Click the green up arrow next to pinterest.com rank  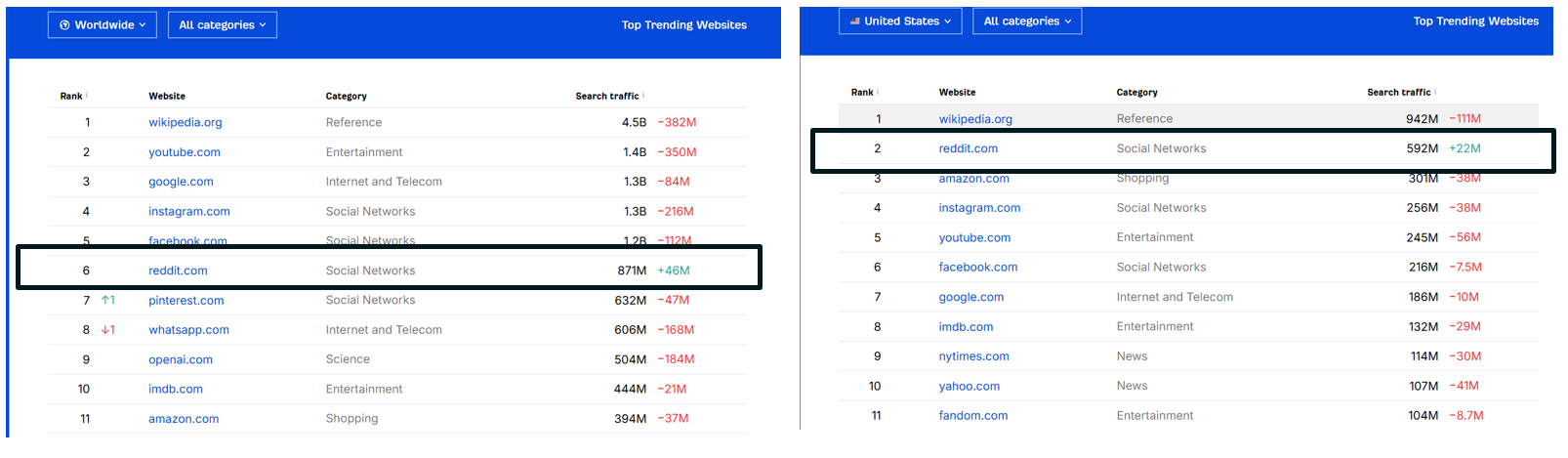point(107,300)
